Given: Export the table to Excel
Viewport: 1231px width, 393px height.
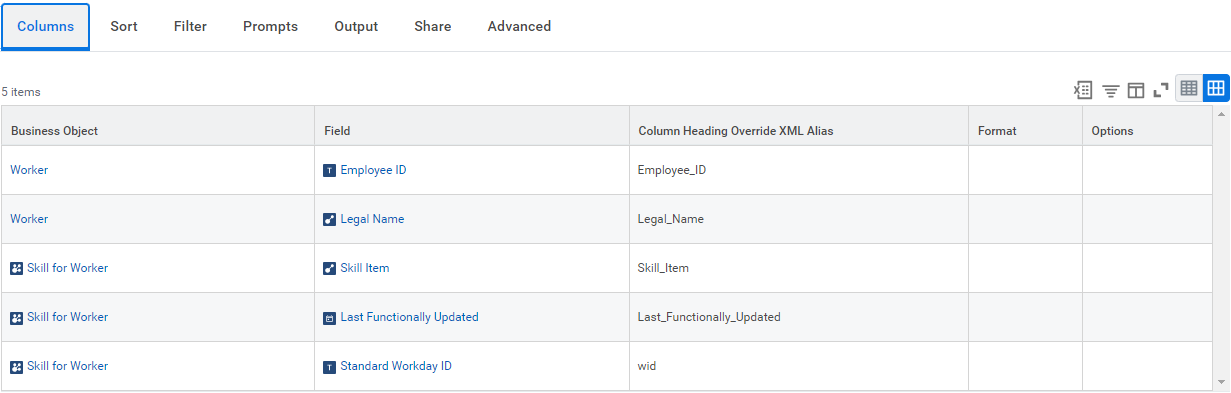Looking at the screenshot, I should tap(1082, 90).
